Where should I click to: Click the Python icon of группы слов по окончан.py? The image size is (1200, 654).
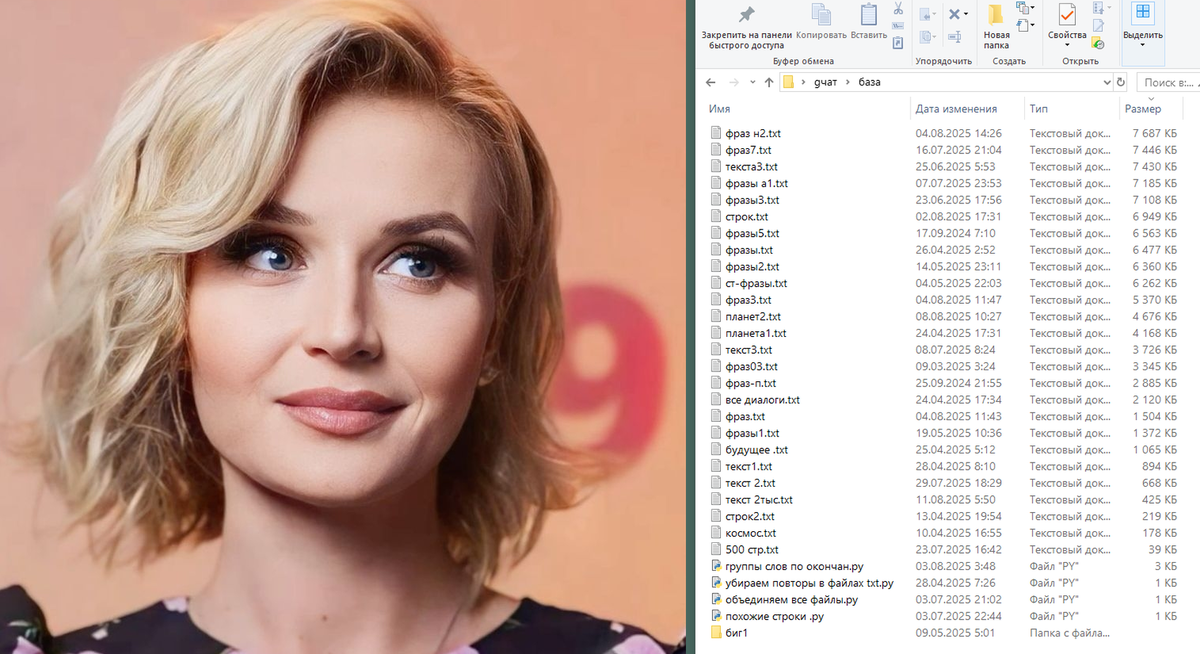(x=716, y=567)
